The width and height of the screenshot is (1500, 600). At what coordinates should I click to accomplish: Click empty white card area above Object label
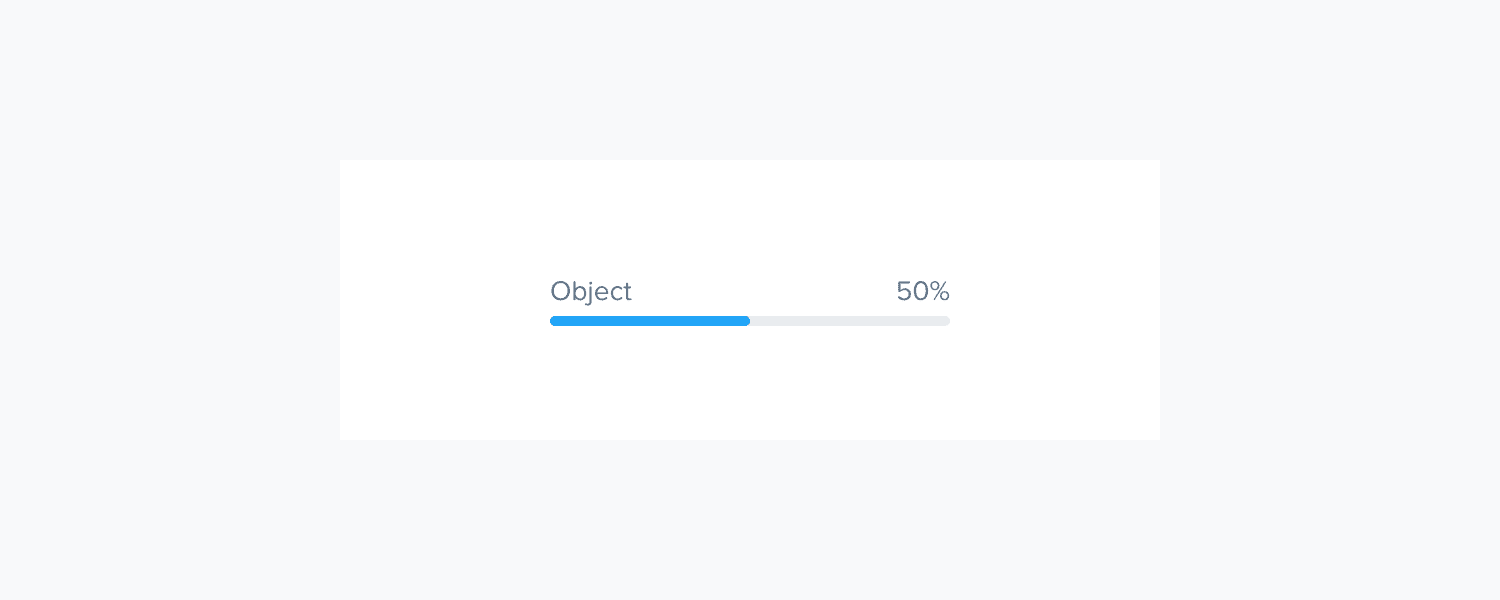click(750, 215)
